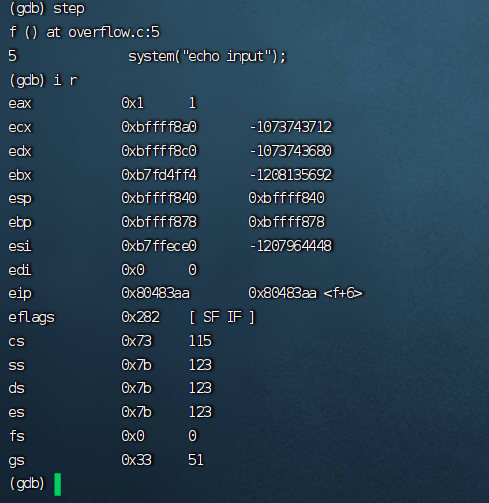Click the [ SF IF ] flags text
Viewport: 489px width, 503px height.
point(222,317)
